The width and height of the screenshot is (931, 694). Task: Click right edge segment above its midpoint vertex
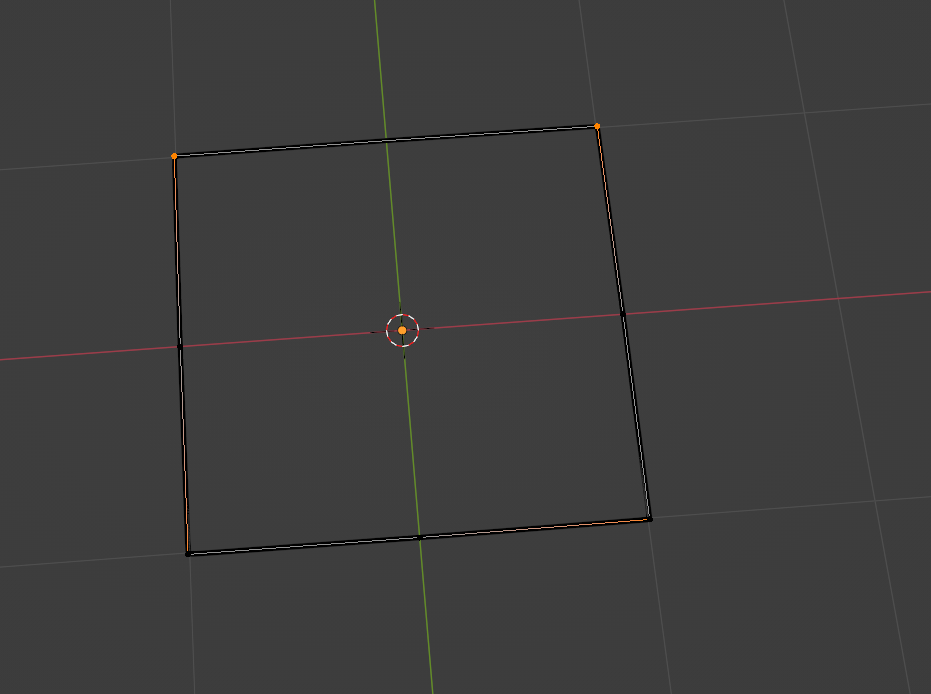tap(610, 220)
